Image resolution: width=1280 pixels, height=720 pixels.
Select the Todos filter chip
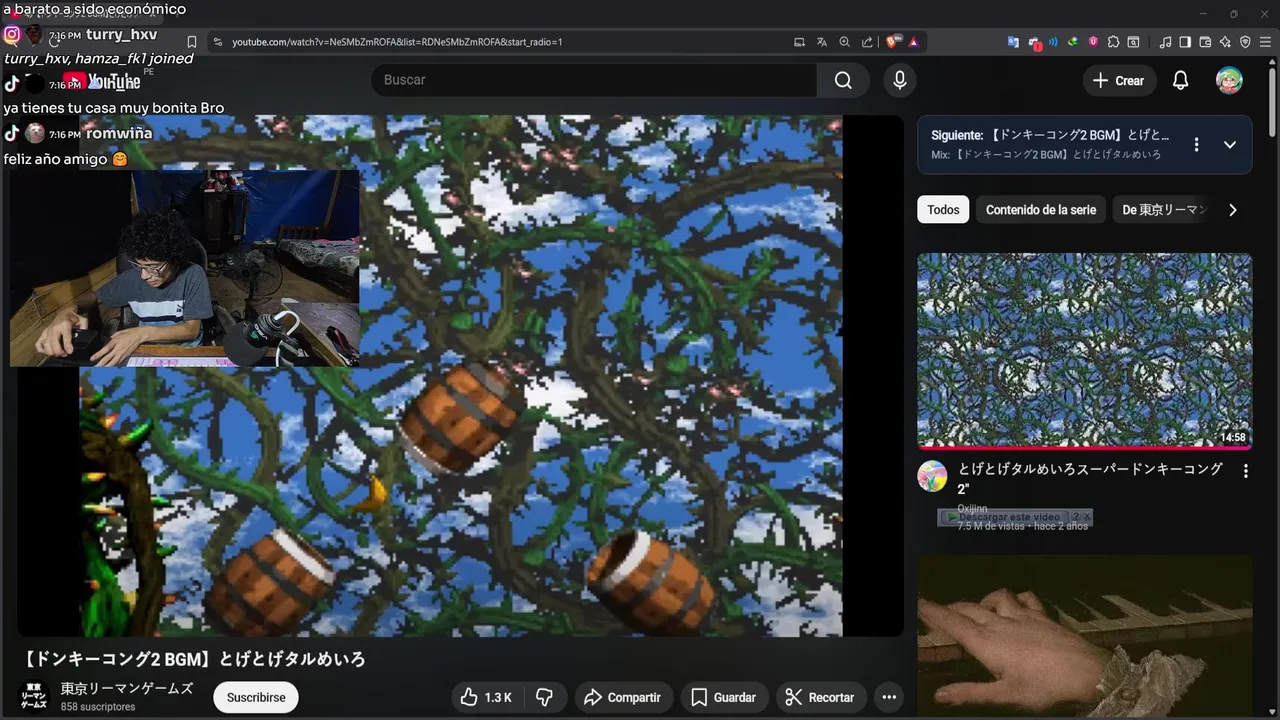click(943, 210)
